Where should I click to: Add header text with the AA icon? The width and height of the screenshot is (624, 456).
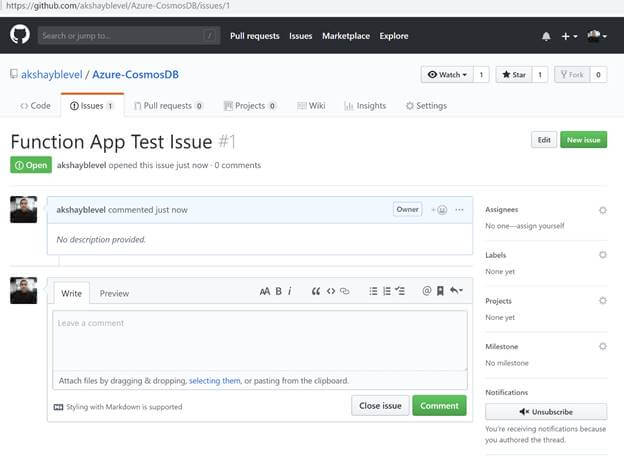click(x=265, y=291)
